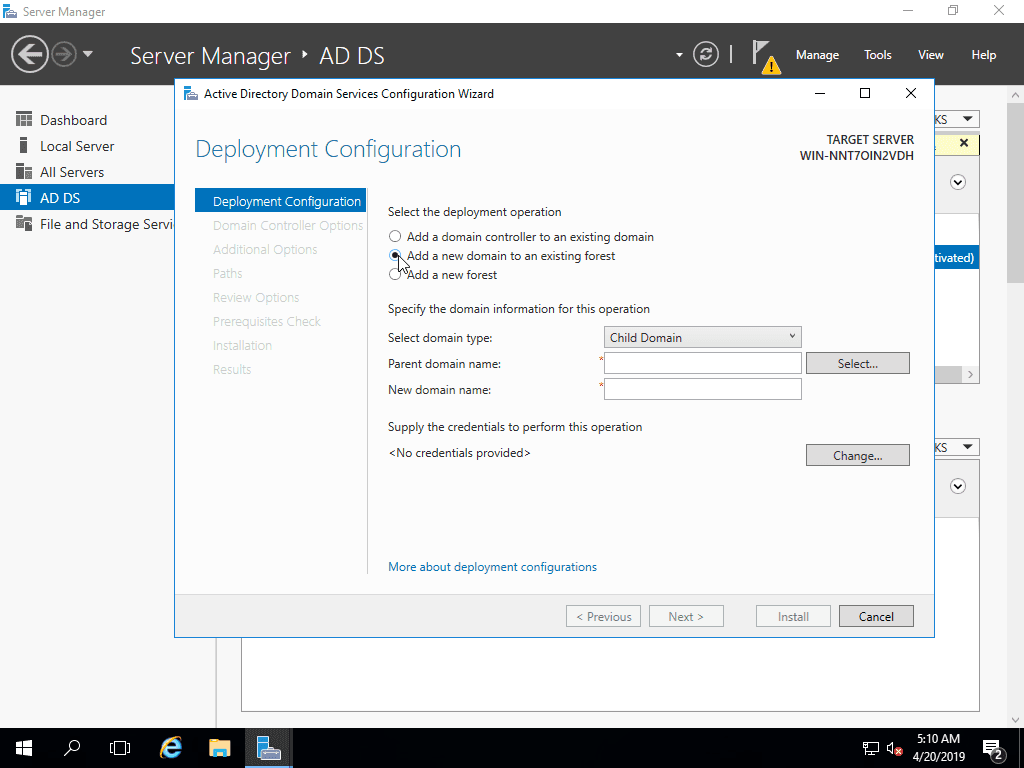
Task: Click horizontal scrollbar right arrow in background panel
Action: 970,374
